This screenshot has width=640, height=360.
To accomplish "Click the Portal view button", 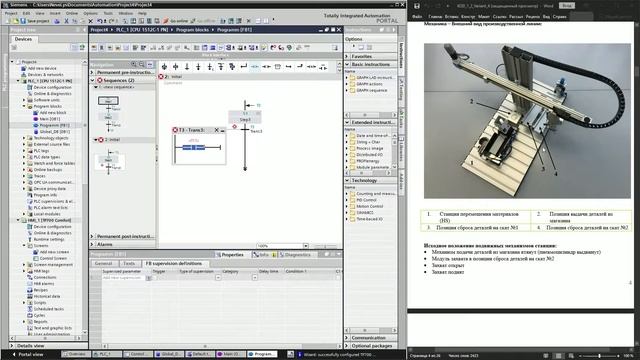I will (x=27, y=354).
